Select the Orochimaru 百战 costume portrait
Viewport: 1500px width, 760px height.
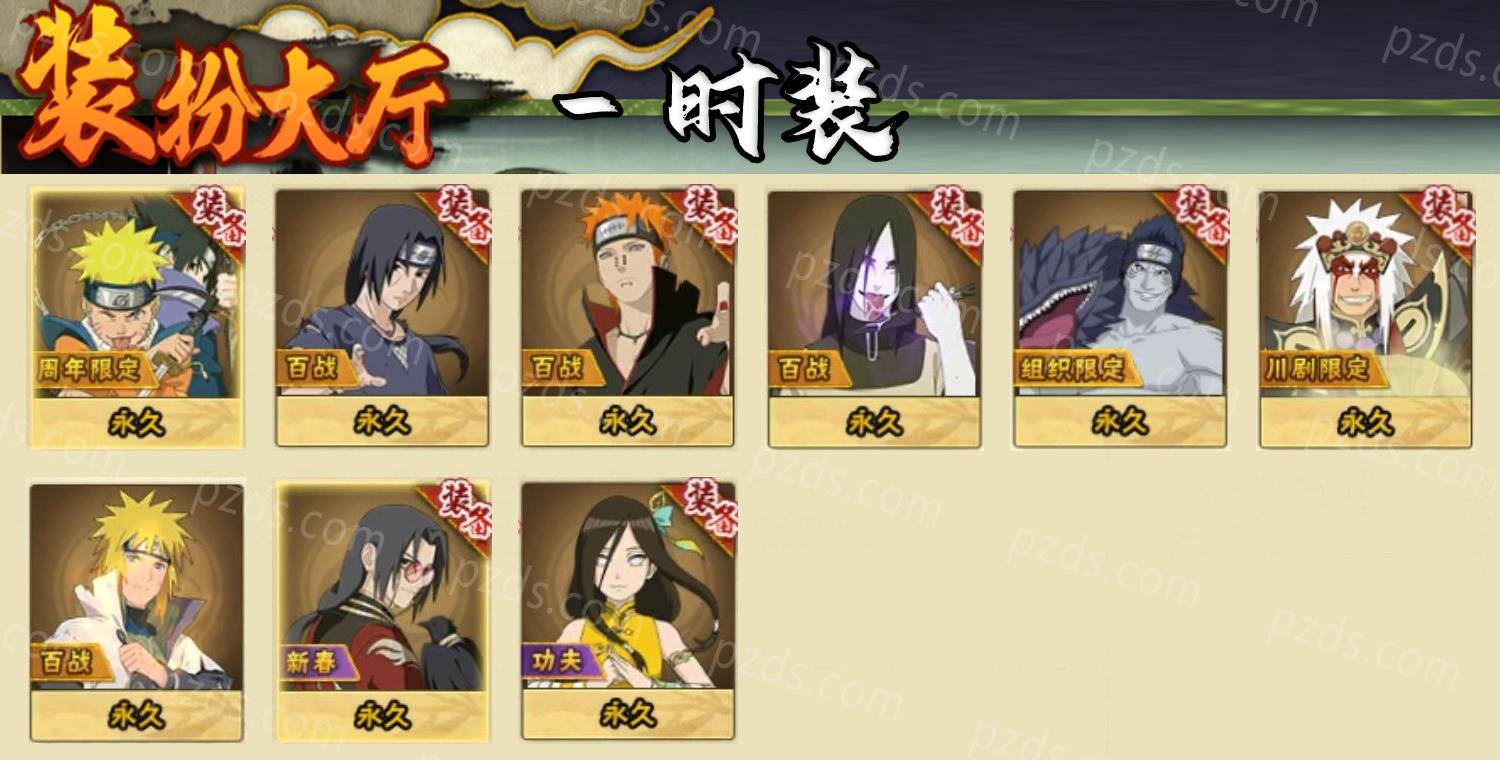click(874, 293)
